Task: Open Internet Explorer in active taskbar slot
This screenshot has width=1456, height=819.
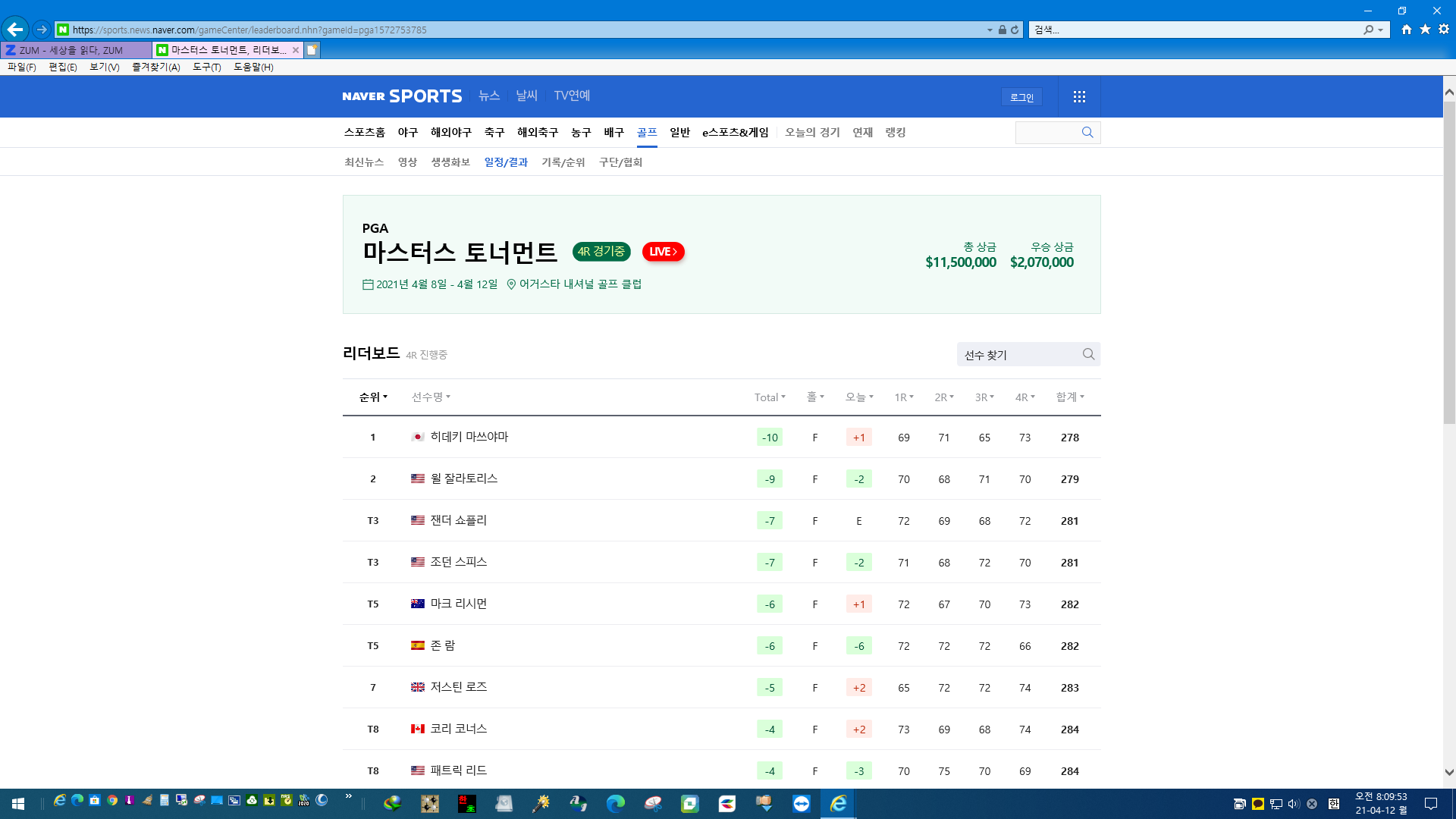Action: pyautogui.click(x=838, y=803)
